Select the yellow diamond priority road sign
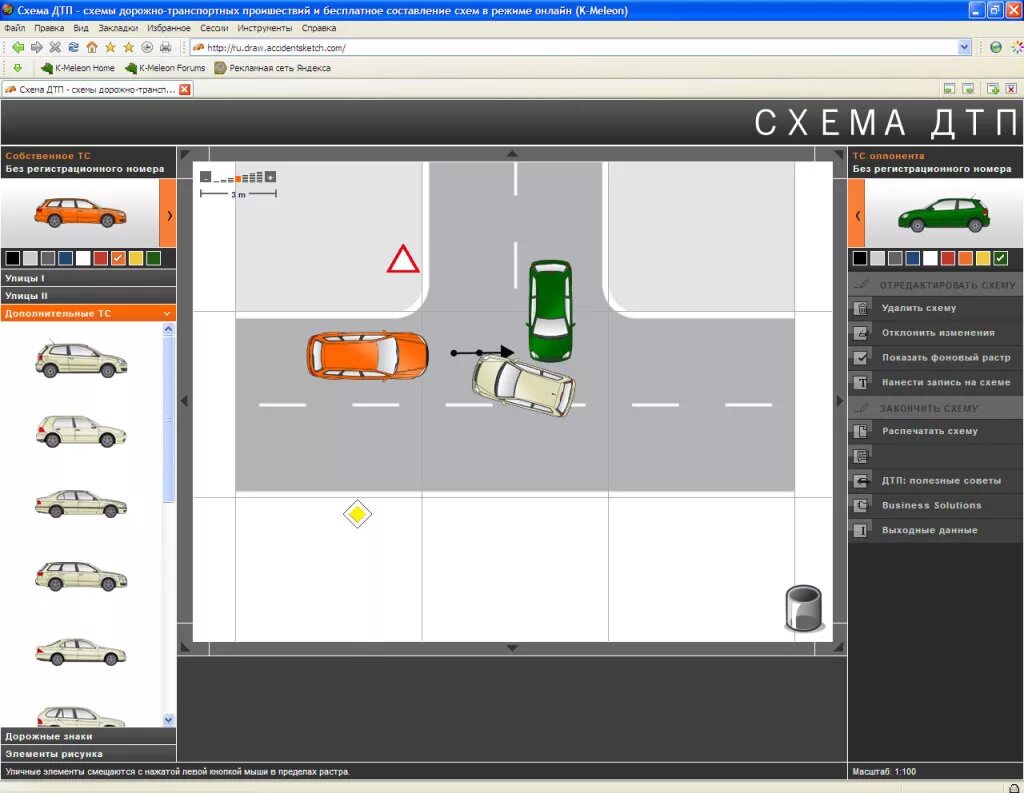 (357, 514)
